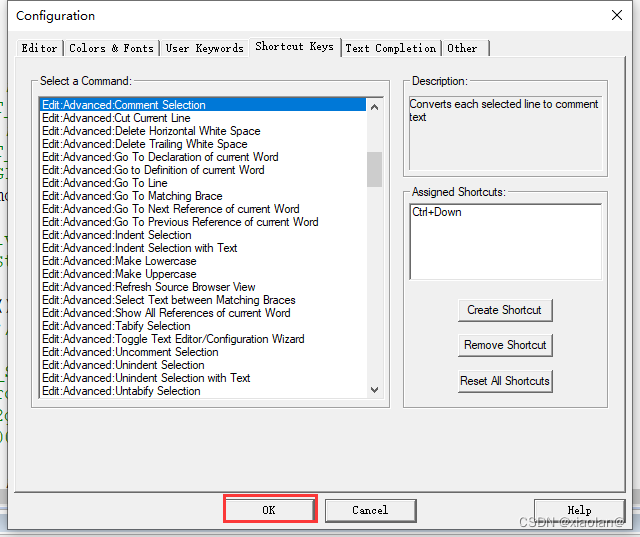Click Create Shortcut button
The height and width of the screenshot is (537, 640).
(x=505, y=310)
